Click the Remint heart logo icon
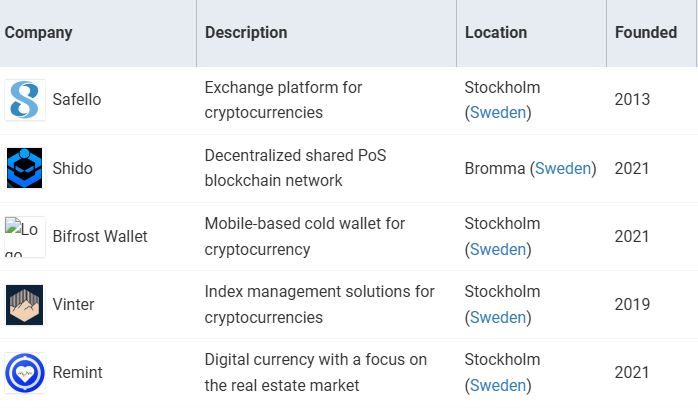The image size is (698, 408). [x=25, y=372]
